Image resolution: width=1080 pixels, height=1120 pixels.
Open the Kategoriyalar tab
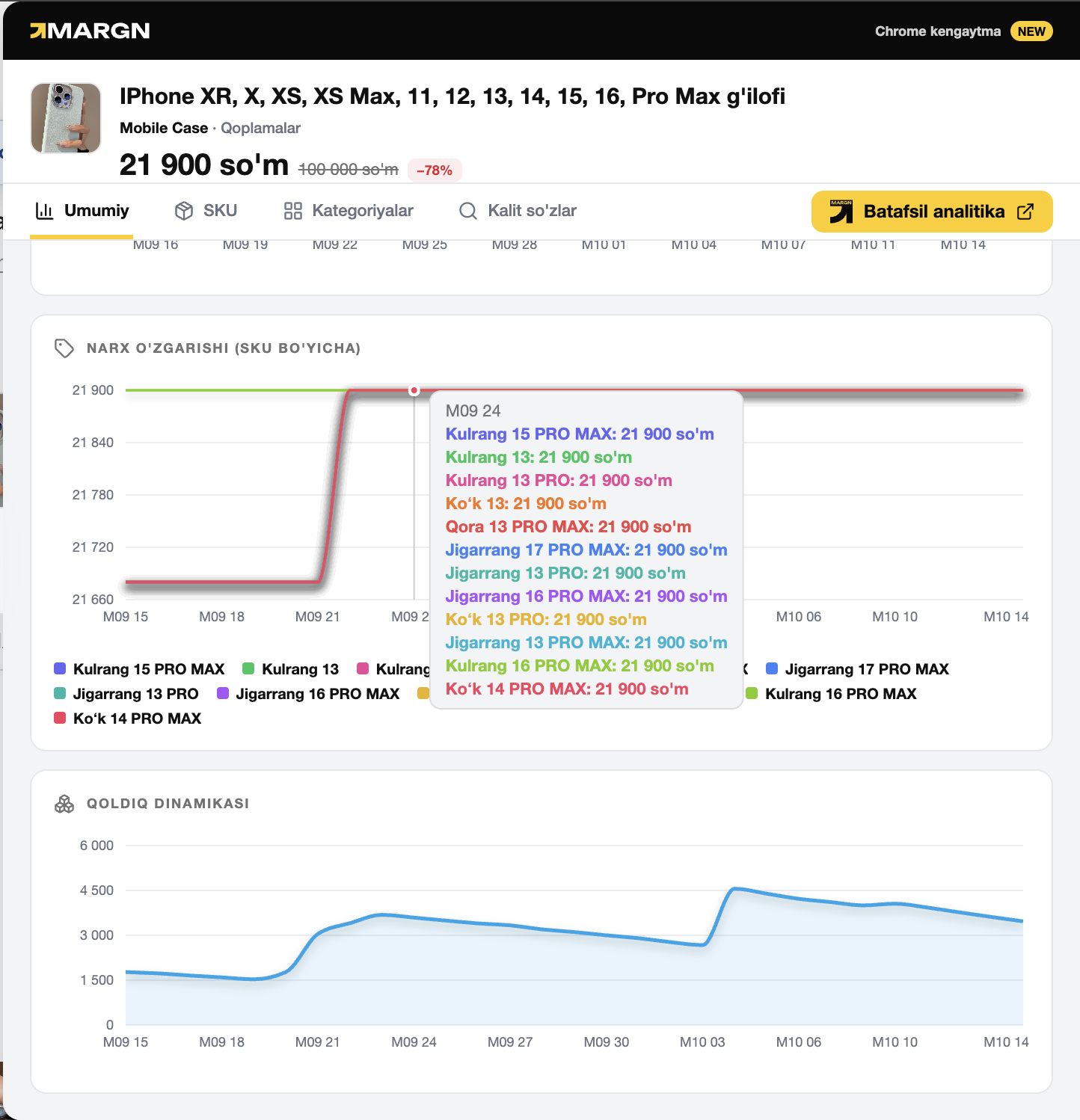point(349,211)
